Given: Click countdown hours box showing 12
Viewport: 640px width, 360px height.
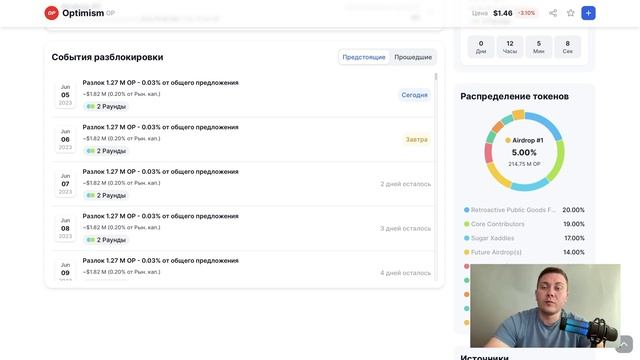Looking at the screenshot, I should pyautogui.click(x=510, y=47).
